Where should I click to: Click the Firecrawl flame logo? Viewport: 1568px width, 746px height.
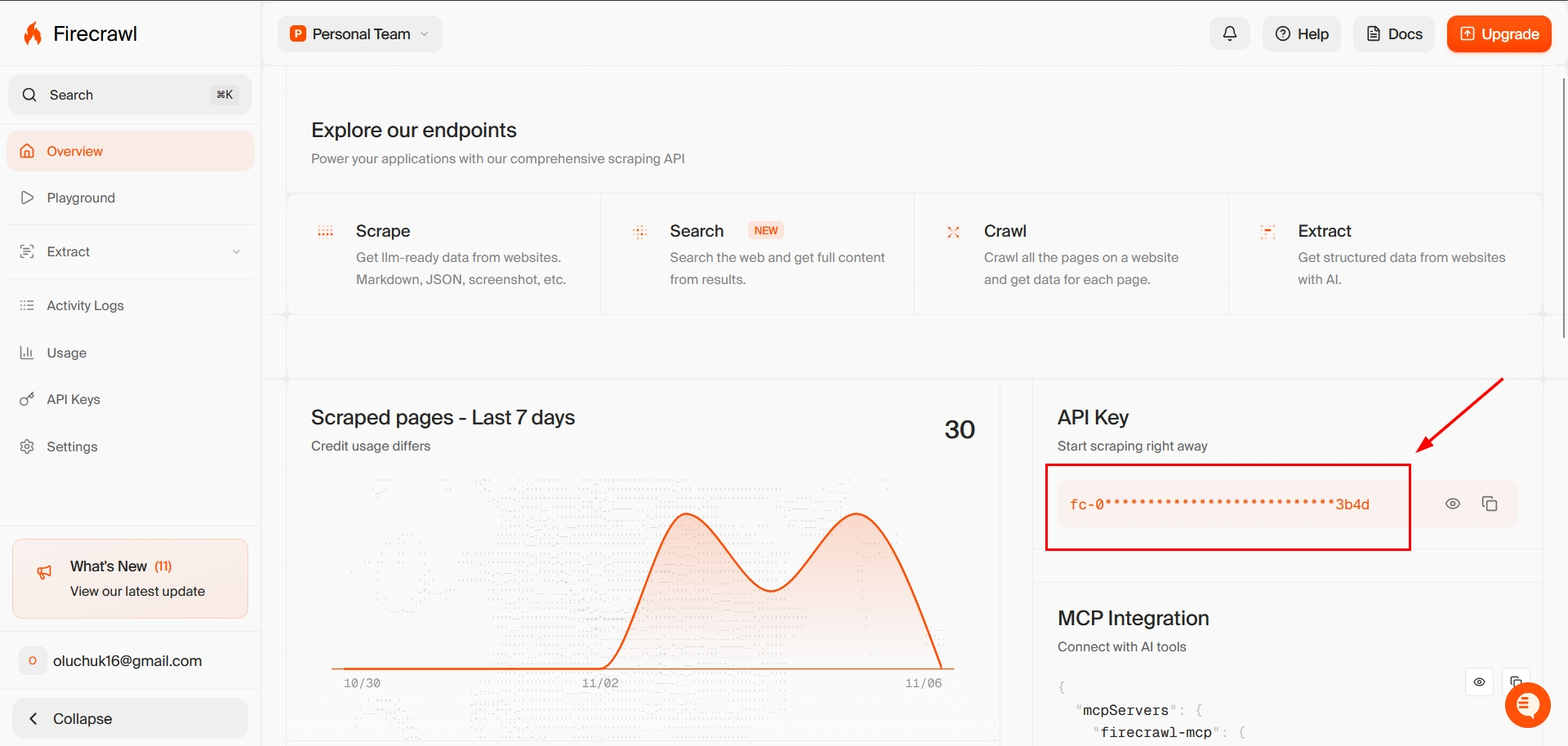[x=33, y=33]
